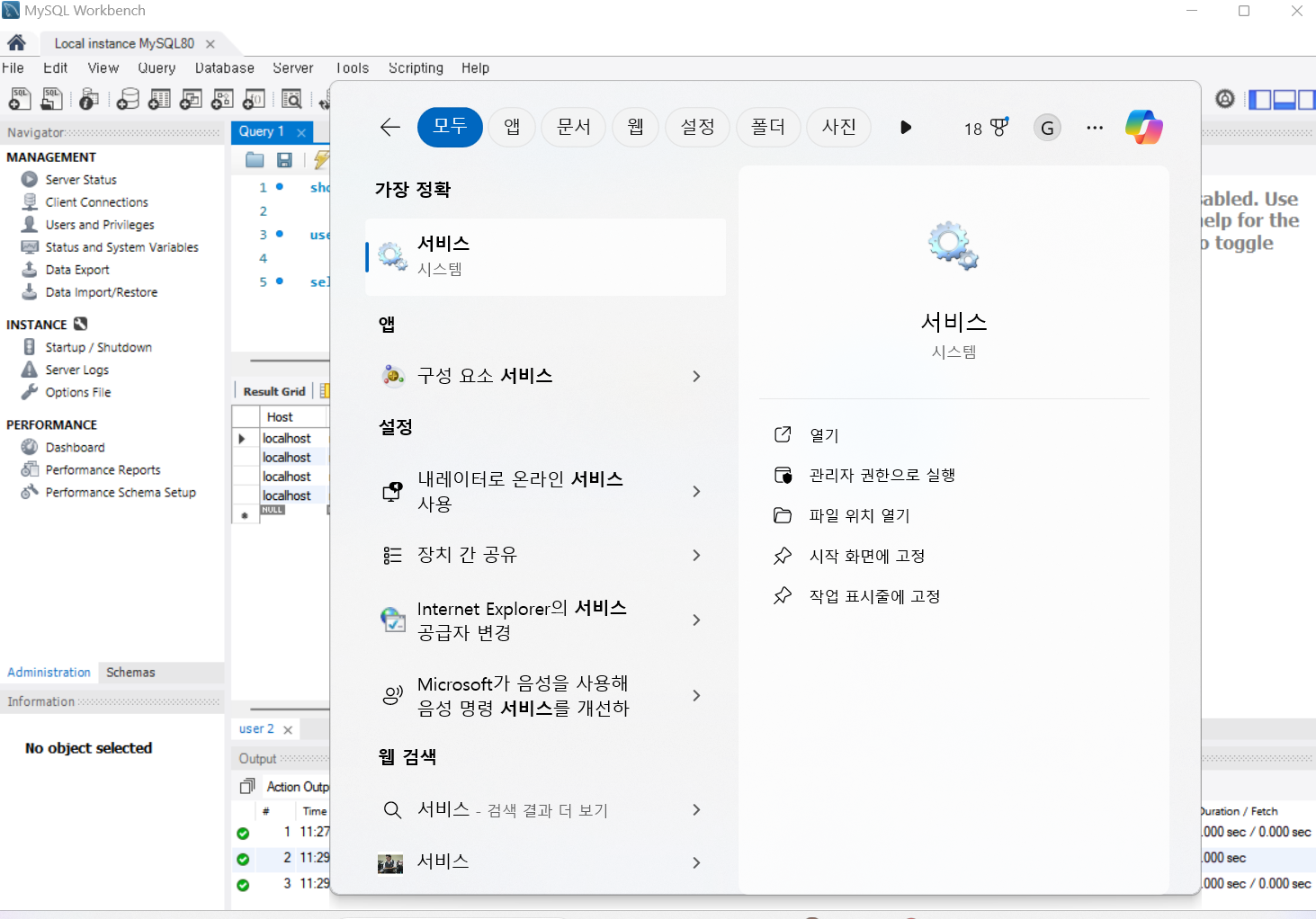Create a new view icon
This screenshot has width=1316, height=919.
(x=191, y=99)
